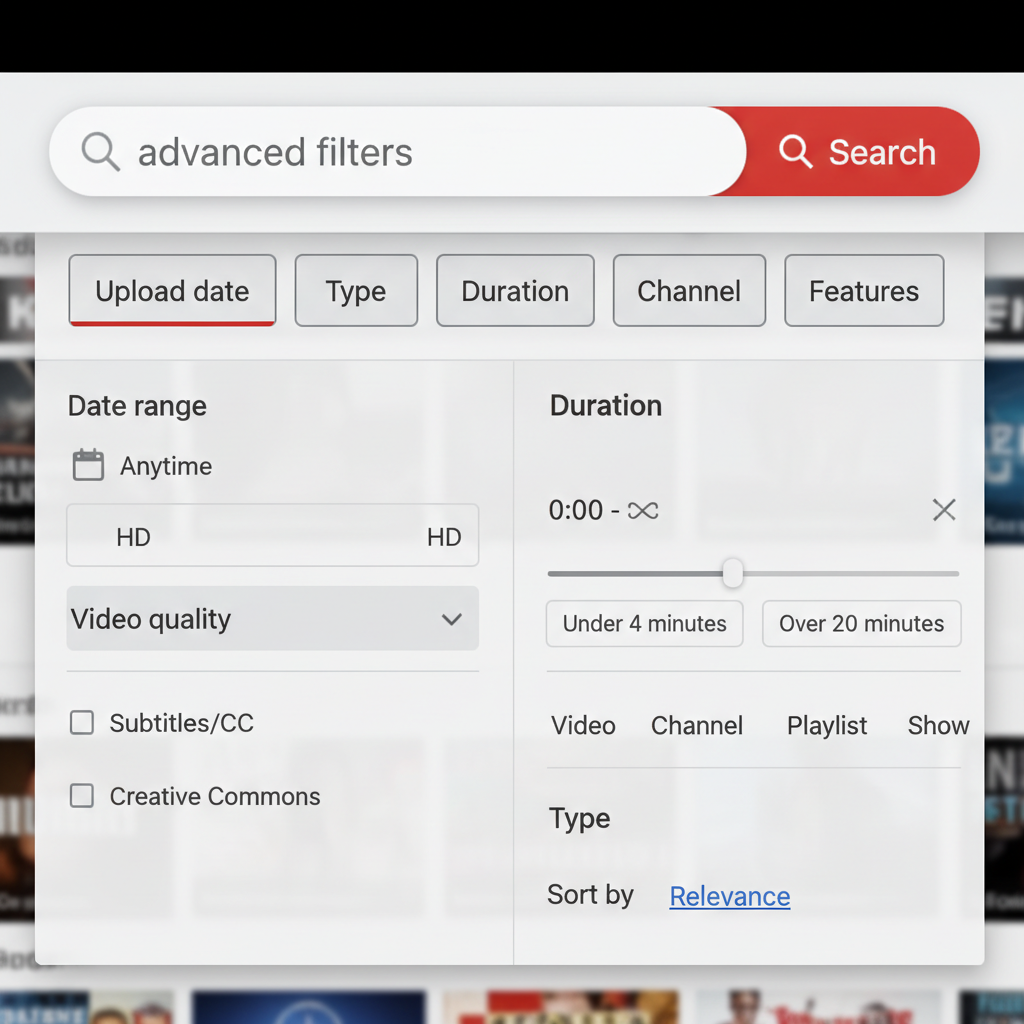Click the magnifier icon in search field

[x=100, y=153]
